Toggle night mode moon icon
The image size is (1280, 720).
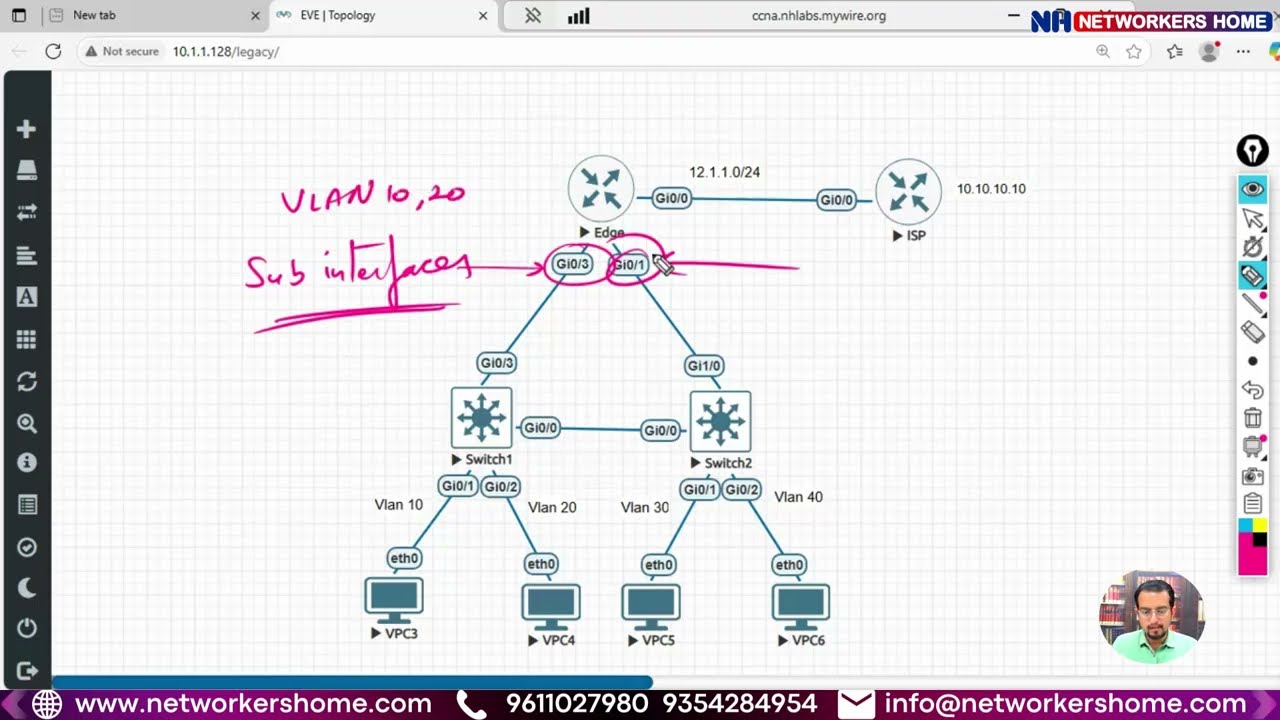click(x=27, y=587)
